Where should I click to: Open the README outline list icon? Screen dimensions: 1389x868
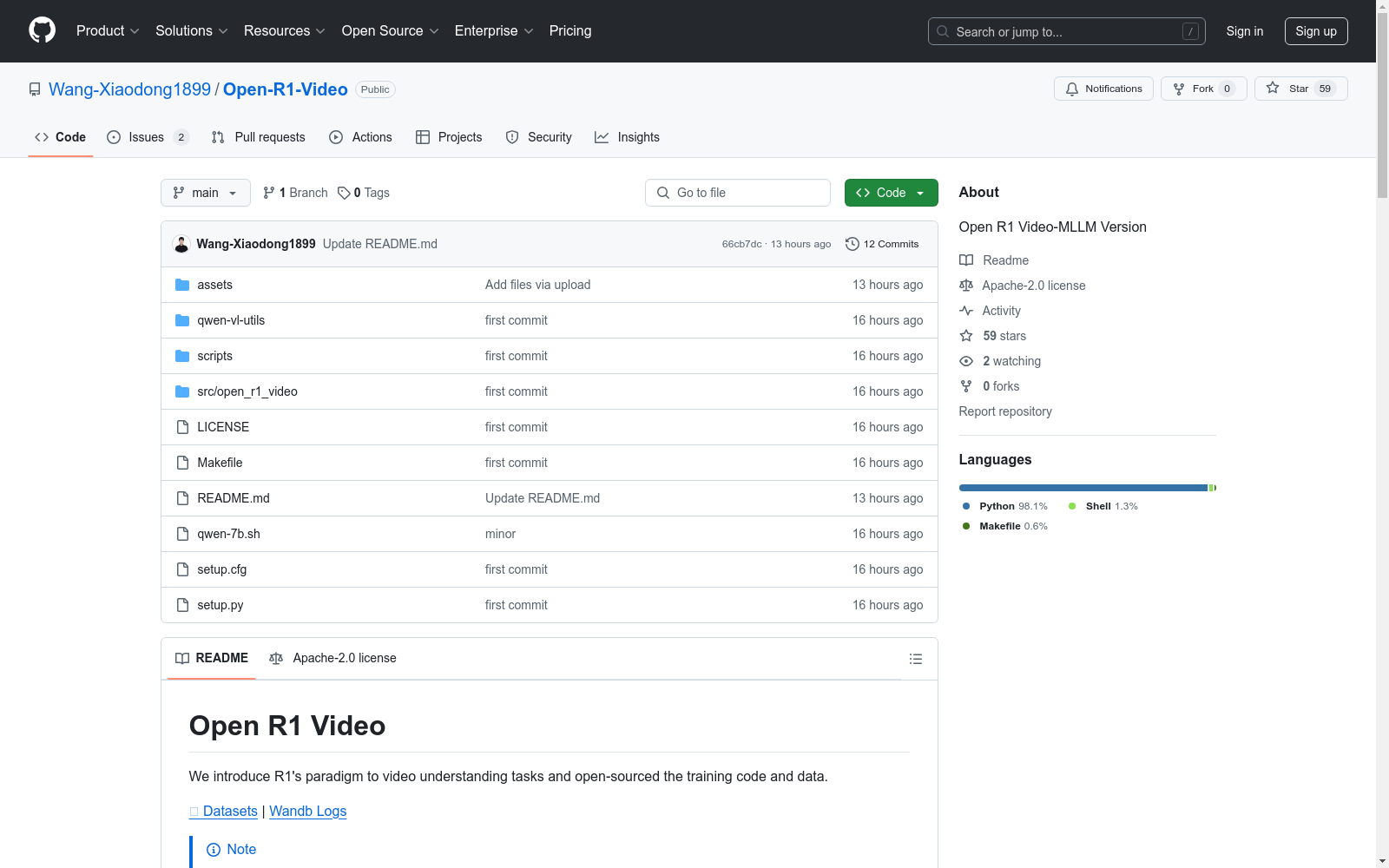tap(916, 659)
